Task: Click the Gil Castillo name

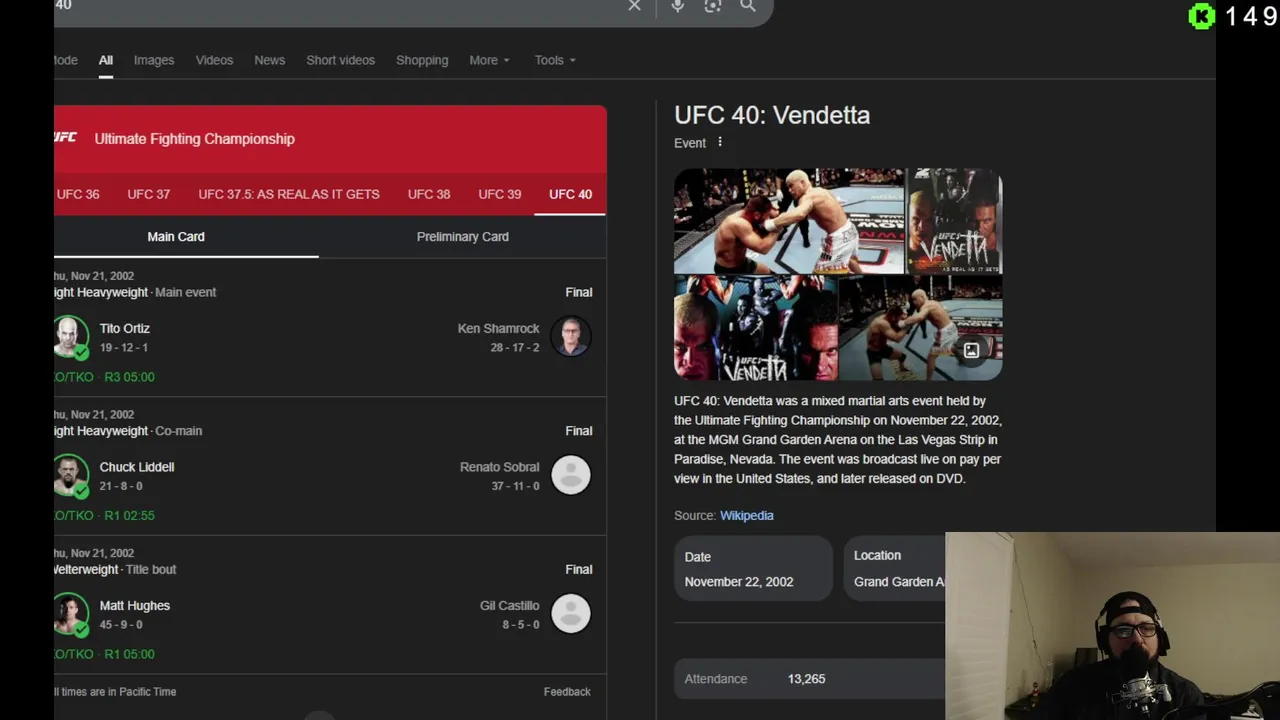Action: 509,605
